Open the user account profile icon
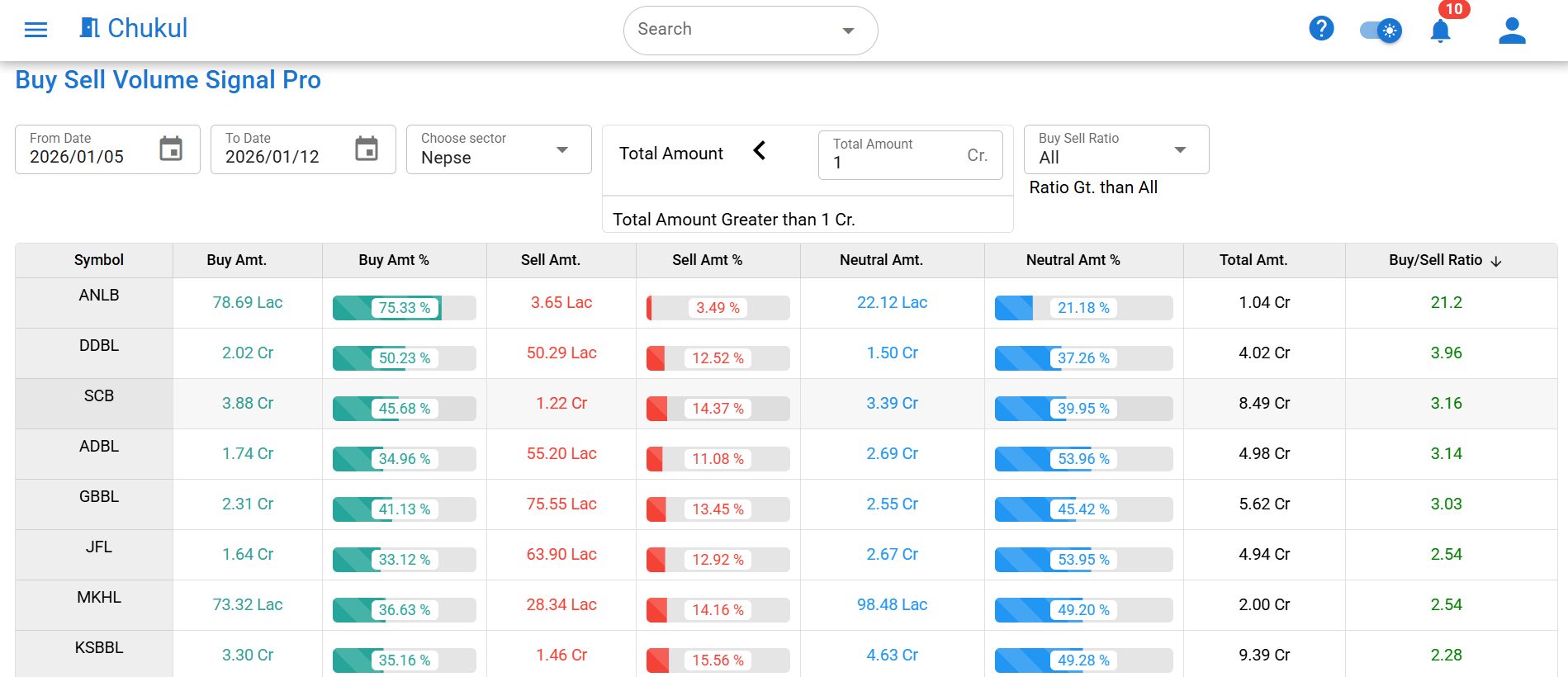Viewport: 1568px width, 677px height. (x=1512, y=31)
